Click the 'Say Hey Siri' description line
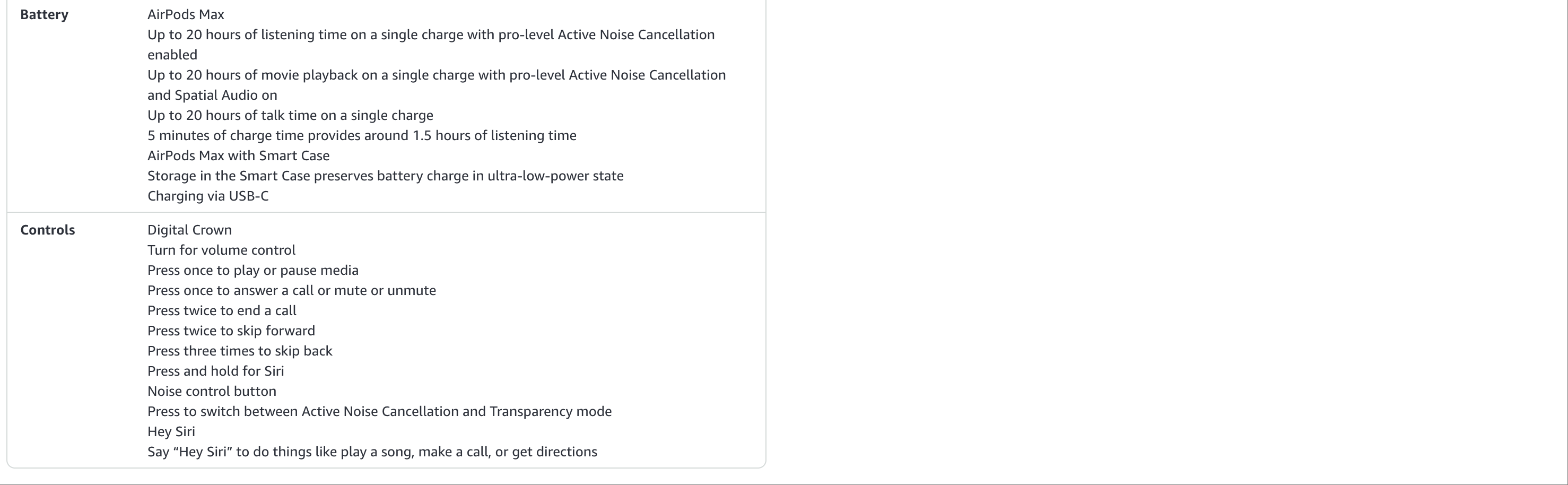This screenshot has height=485, width=1568. click(372, 452)
